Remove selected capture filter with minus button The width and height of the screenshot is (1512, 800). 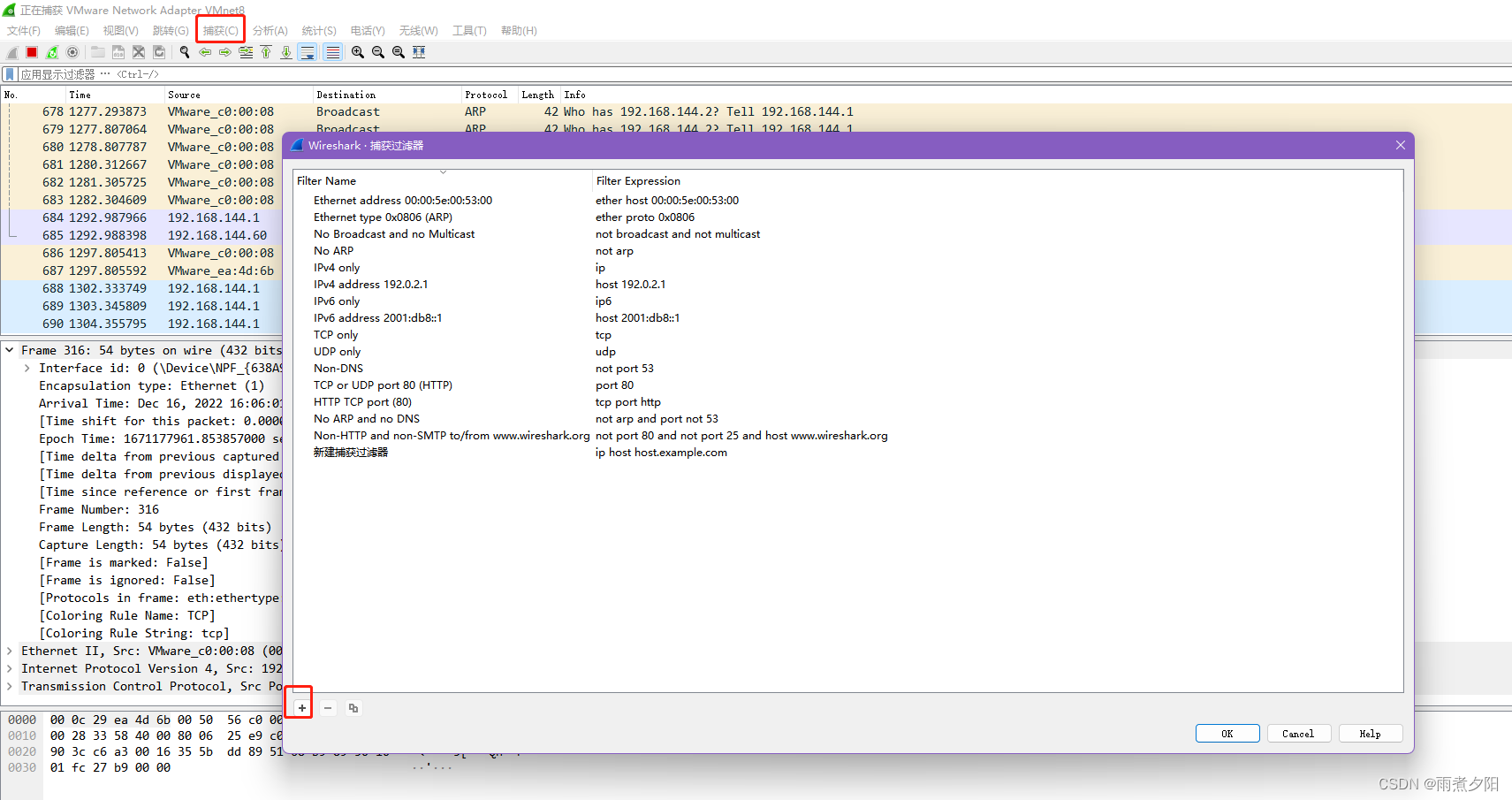tap(328, 708)
